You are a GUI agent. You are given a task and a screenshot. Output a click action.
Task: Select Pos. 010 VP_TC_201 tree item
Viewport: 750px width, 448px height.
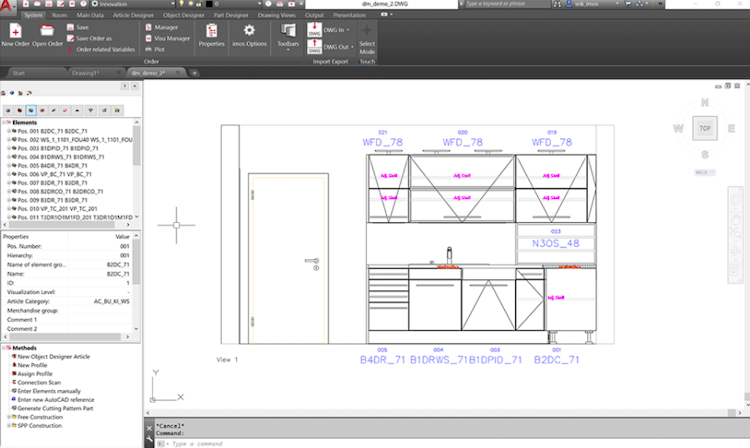click(57, 208)
